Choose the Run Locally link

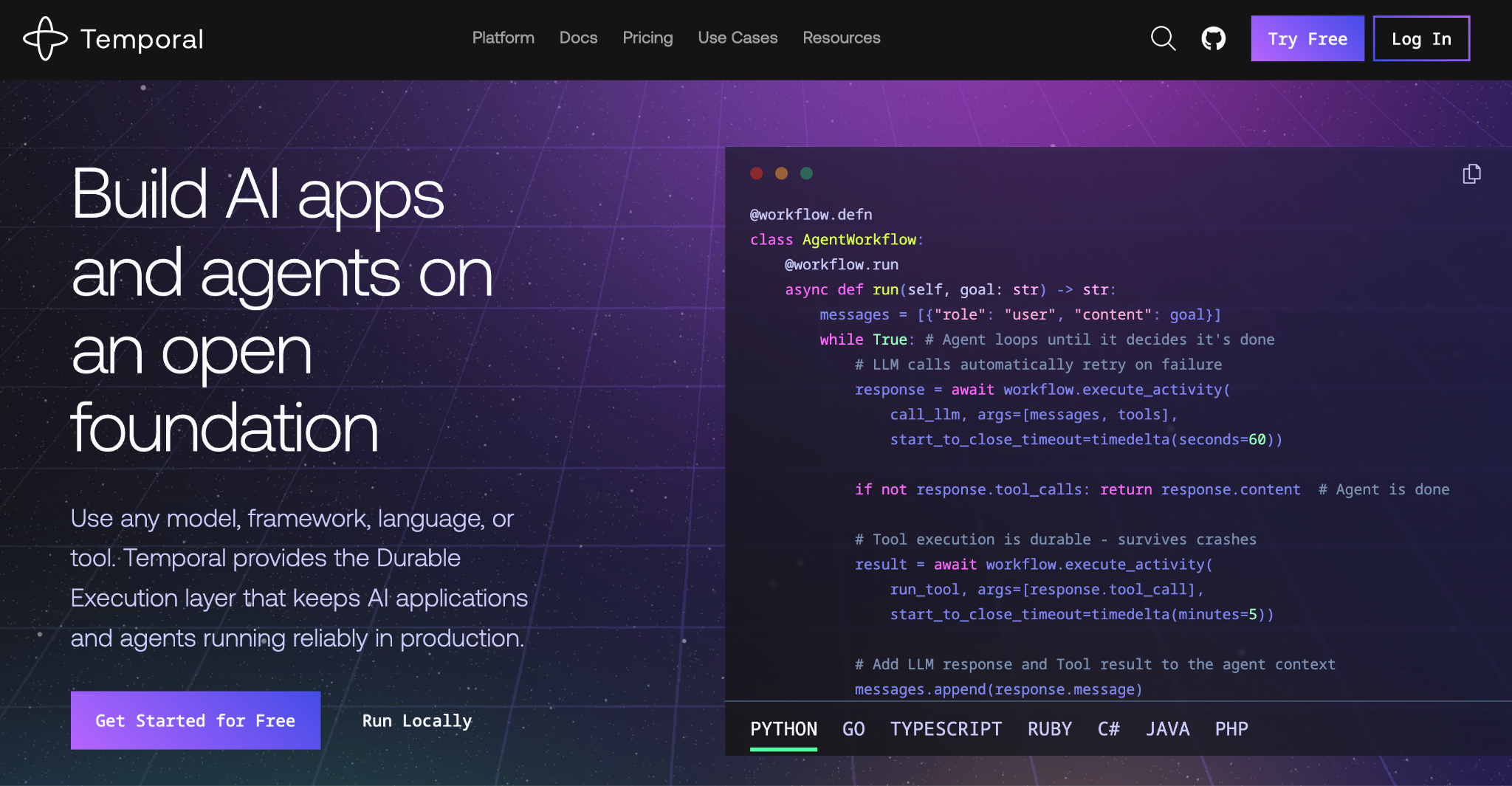point(417,721)
